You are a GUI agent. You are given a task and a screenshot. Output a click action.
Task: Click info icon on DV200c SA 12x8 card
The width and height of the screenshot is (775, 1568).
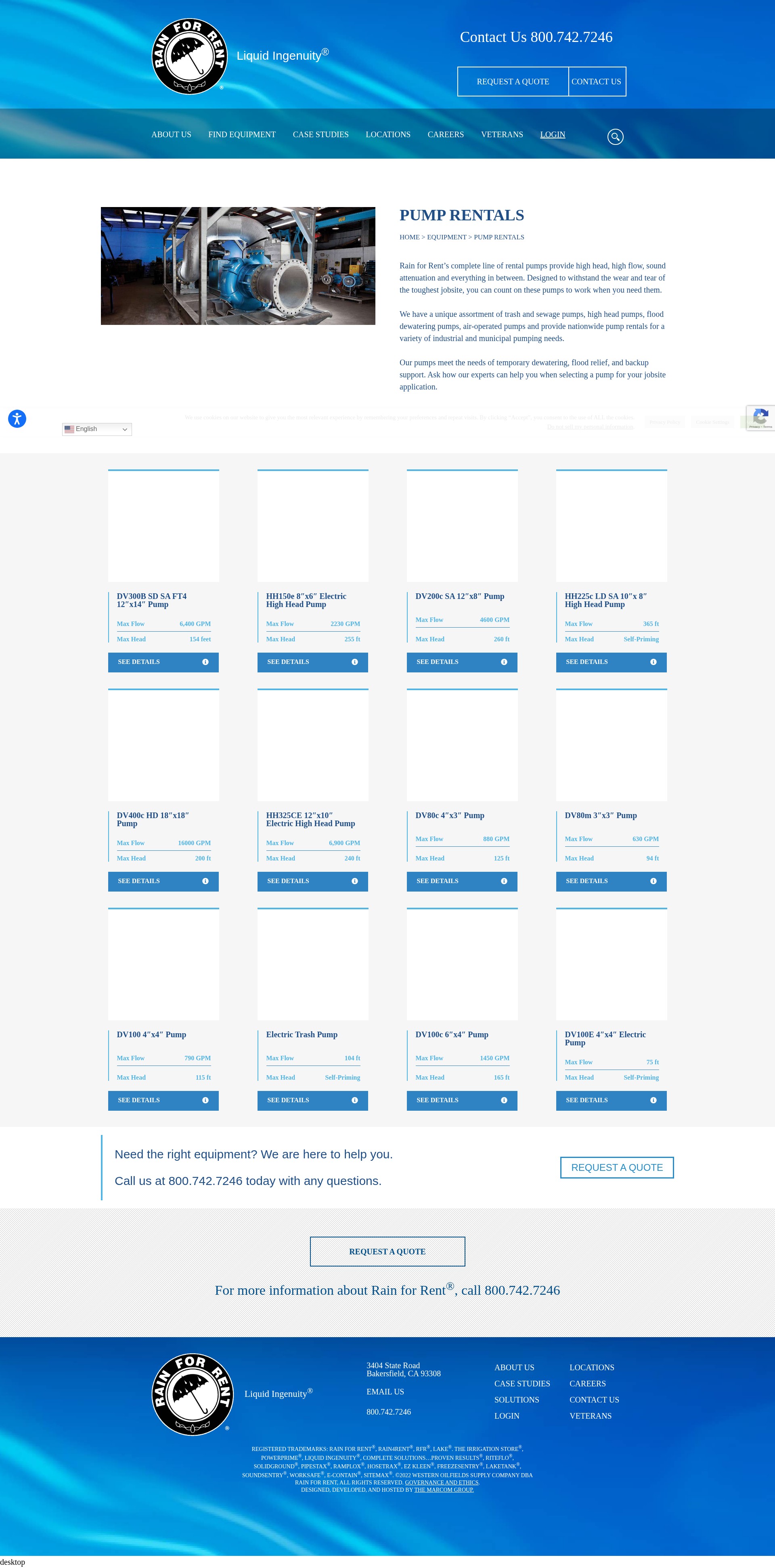(503, 662)
